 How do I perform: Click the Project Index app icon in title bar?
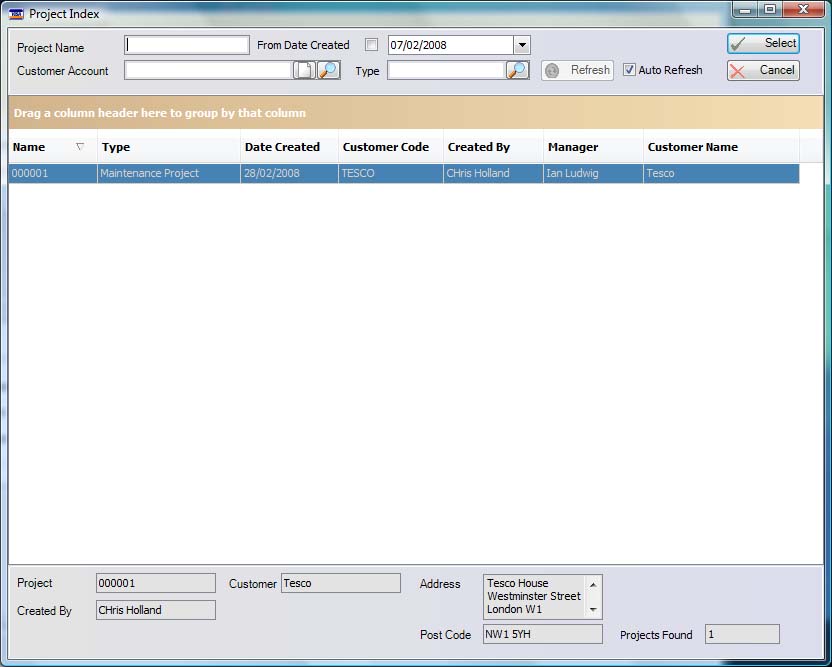(x=16, y=14)
